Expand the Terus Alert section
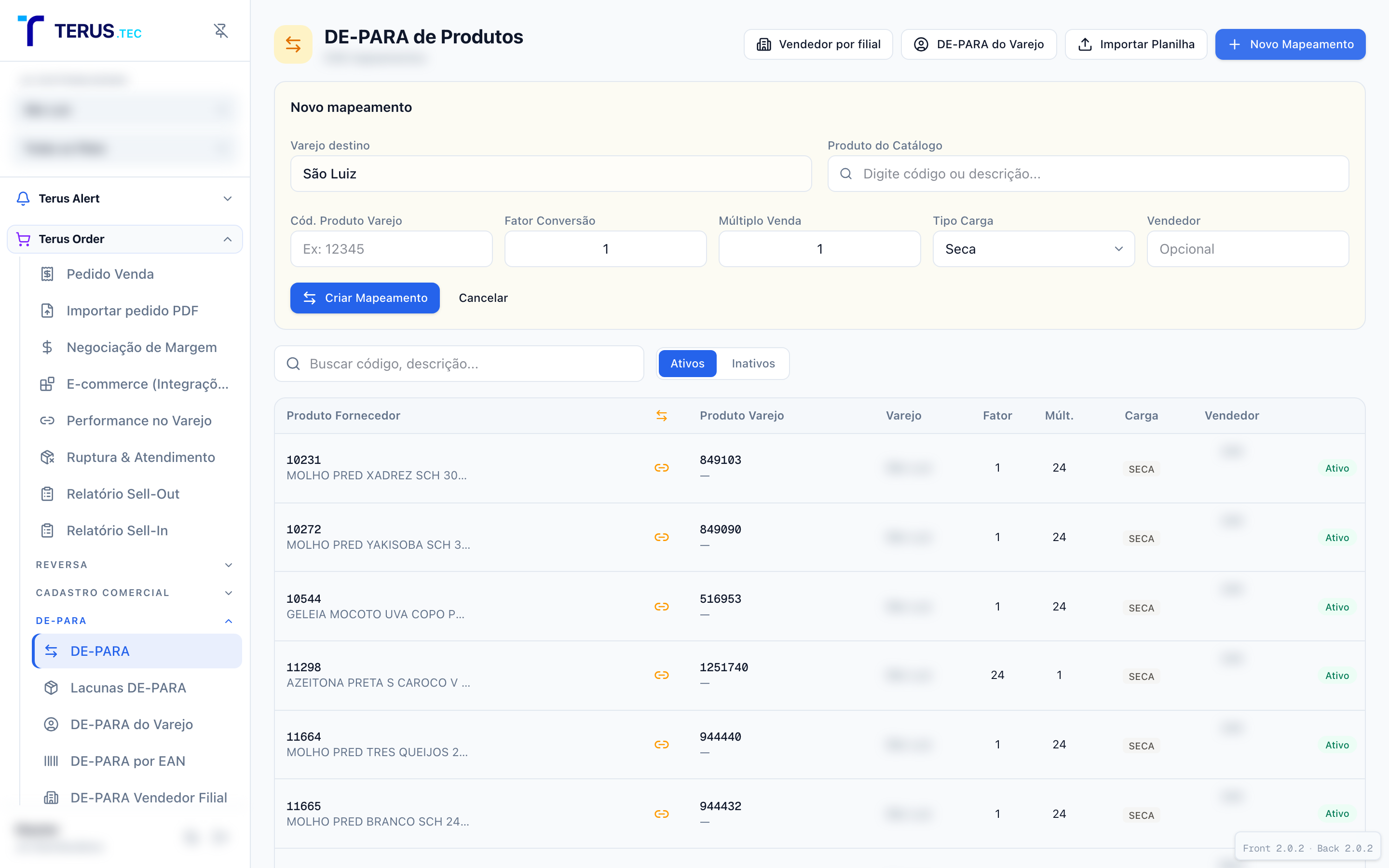The width and height of the screenshot is (1389, 868). coord(228,199)
